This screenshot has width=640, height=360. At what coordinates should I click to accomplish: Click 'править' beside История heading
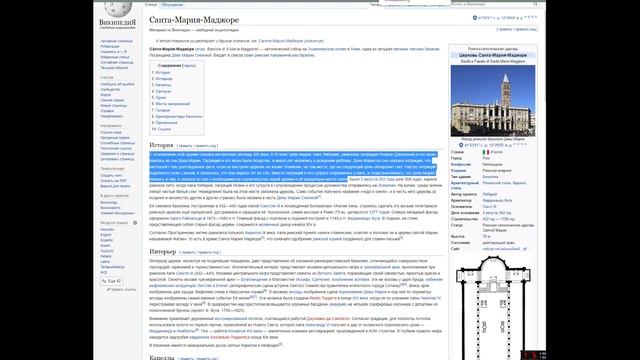185,146
